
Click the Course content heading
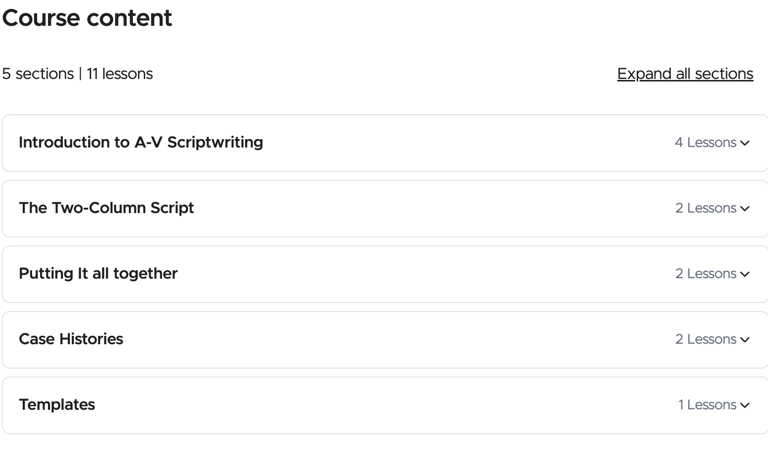[x=87, y=18]
